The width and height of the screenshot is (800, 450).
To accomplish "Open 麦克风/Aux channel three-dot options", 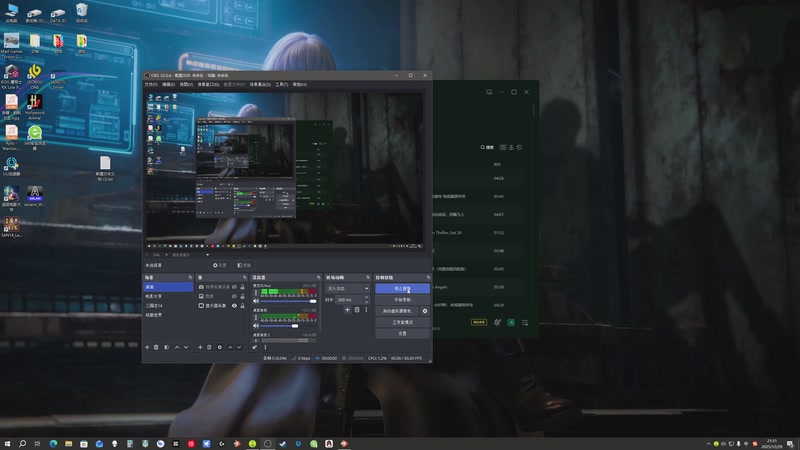I will tap(256, 293).
